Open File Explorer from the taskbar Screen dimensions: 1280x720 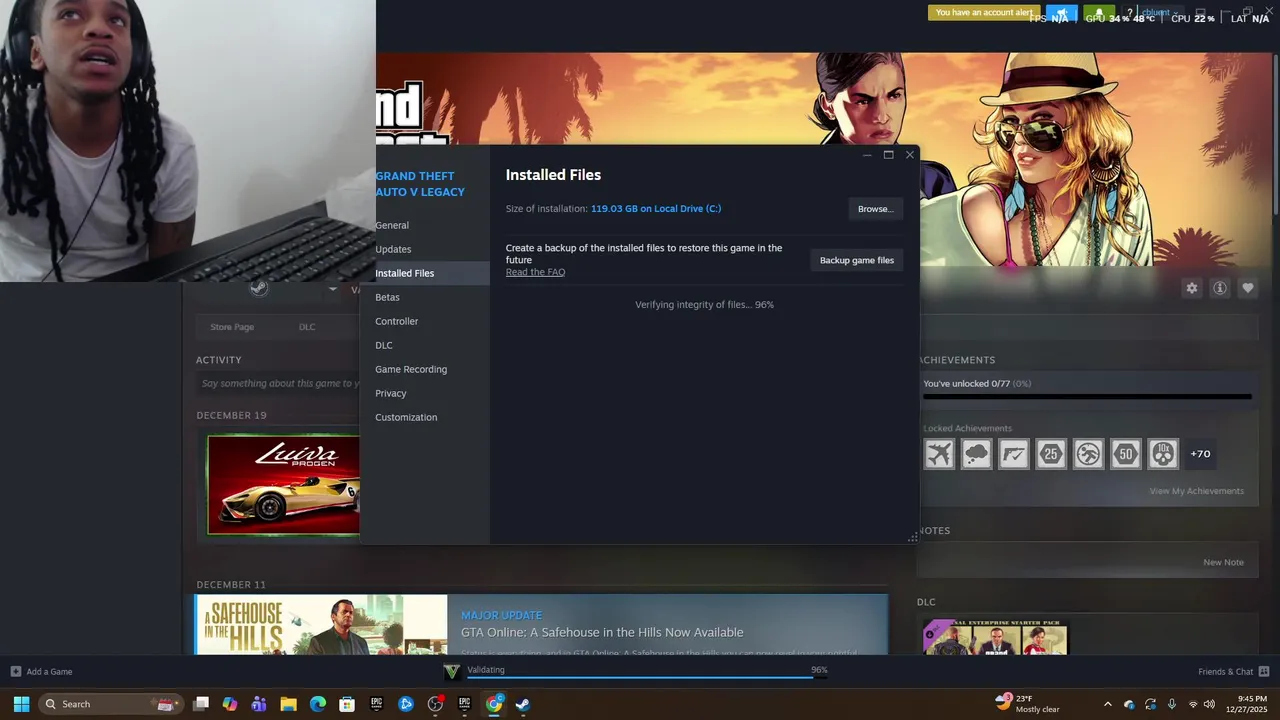pyautogui.click(x=288, y=704)
